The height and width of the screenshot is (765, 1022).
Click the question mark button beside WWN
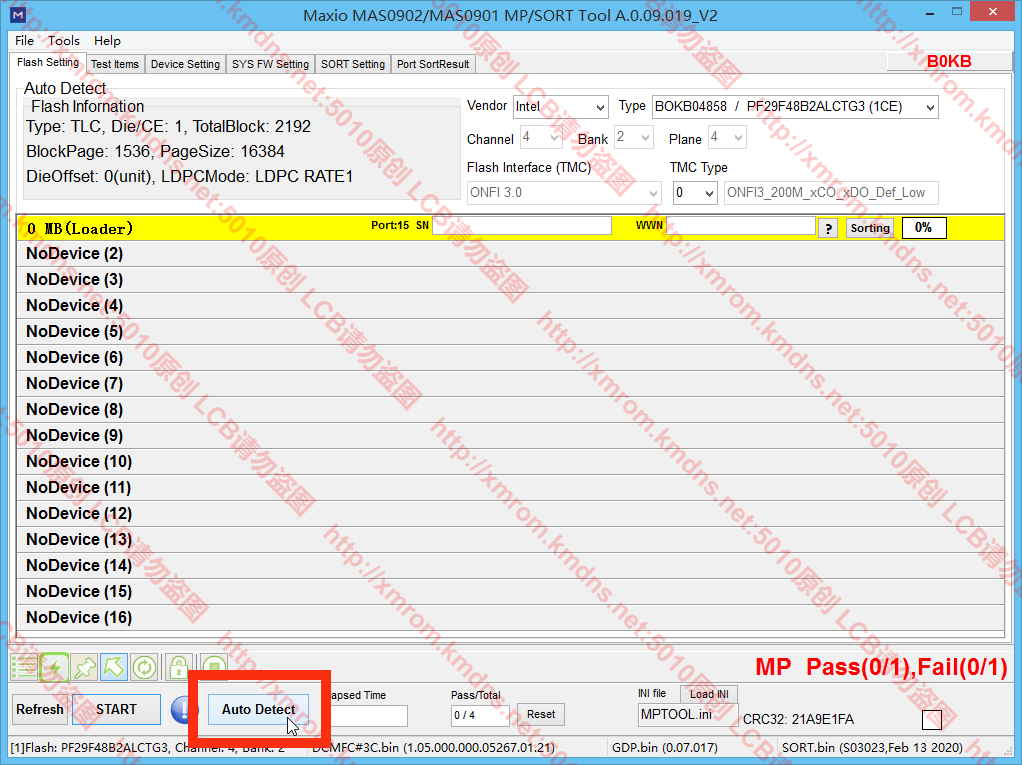click(828, 228)
